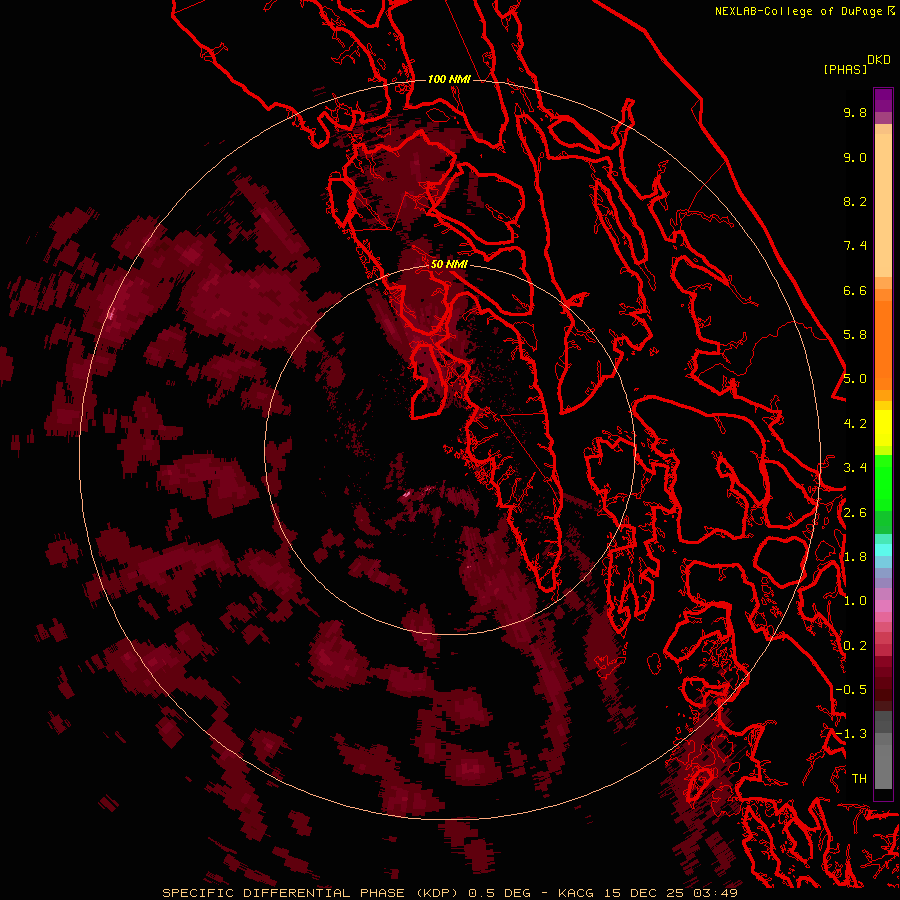This screenshot has height=900, width=900.
Task: Click the TH threshold label
Action: pos(859,779)
